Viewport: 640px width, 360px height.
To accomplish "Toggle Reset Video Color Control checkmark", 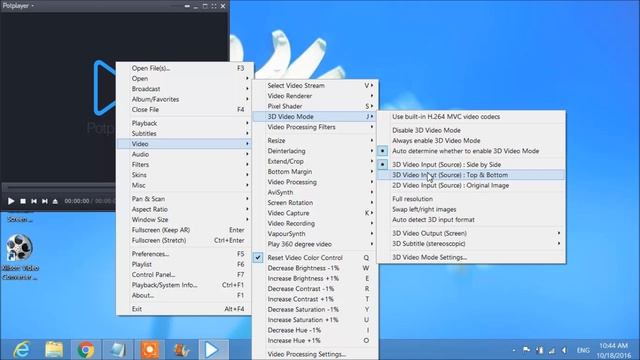I will [x=258, y=258].
